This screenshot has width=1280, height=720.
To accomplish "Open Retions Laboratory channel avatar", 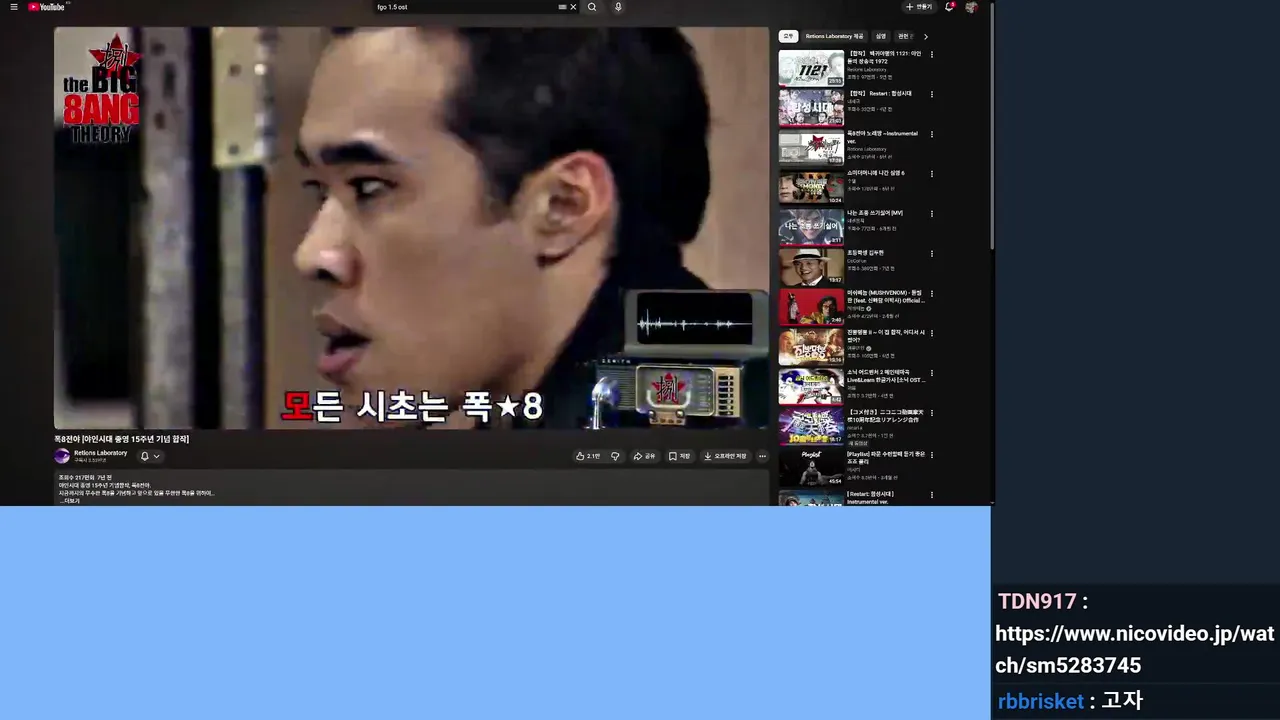I will [x=62, y=456].
